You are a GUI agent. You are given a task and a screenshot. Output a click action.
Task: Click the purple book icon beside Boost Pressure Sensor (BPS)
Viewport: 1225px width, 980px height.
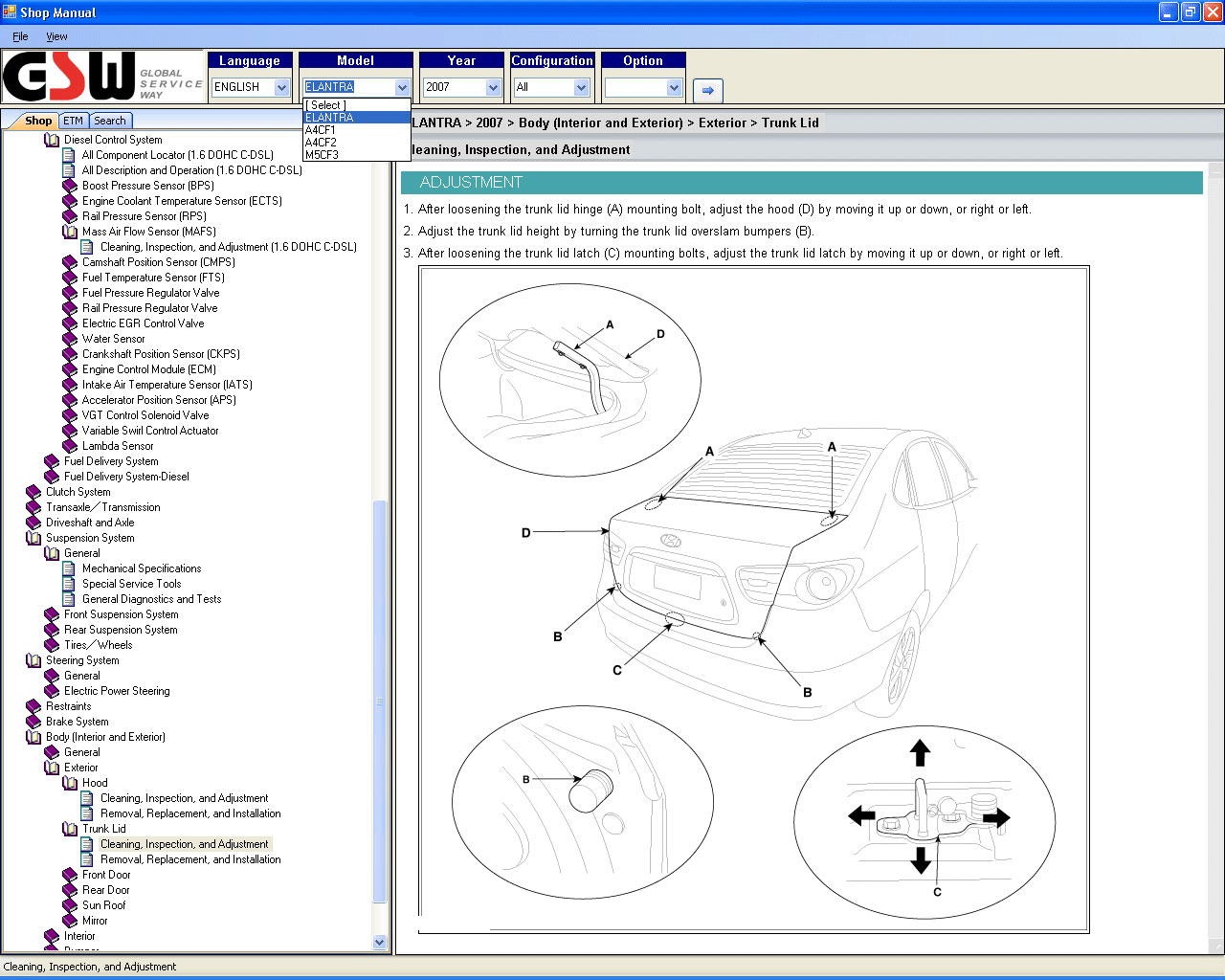70,186
